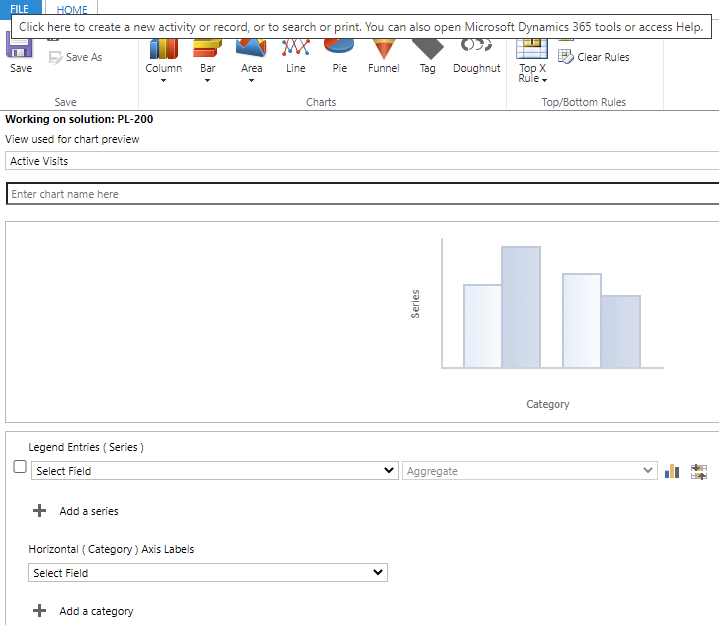
Task: Pick the Funnel chart icon
Action: tap(383, 49)
